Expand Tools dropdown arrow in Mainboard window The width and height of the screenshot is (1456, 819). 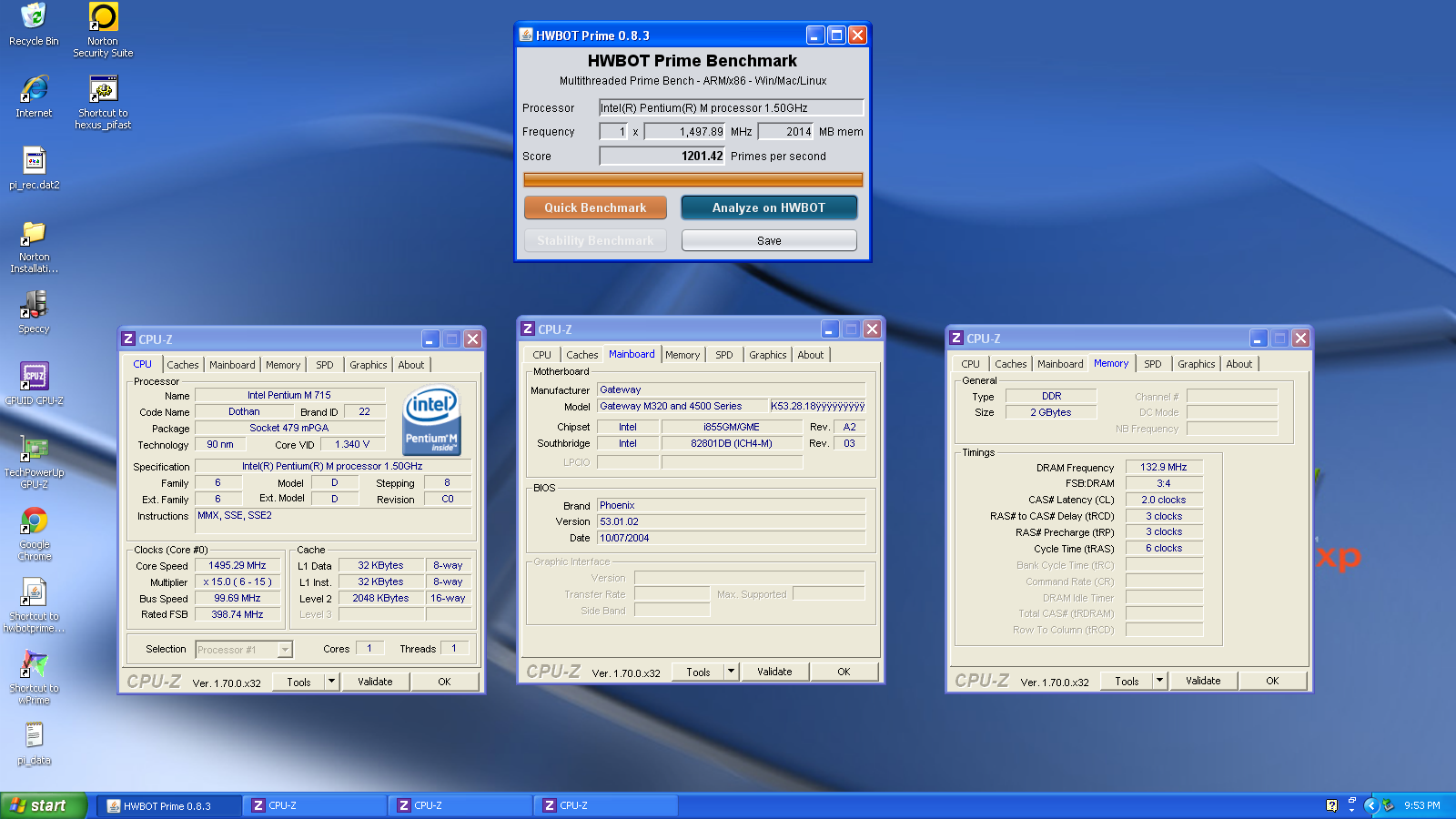[x=731, y=671]
